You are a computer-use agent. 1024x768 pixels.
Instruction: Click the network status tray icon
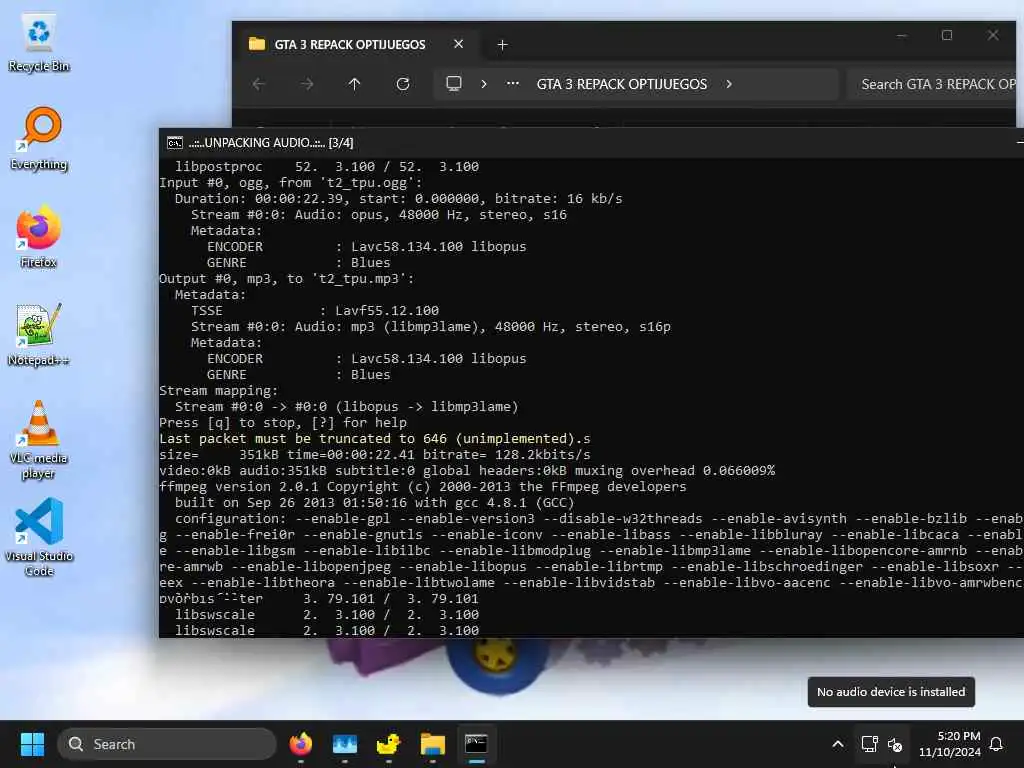(x=869, y=744)
